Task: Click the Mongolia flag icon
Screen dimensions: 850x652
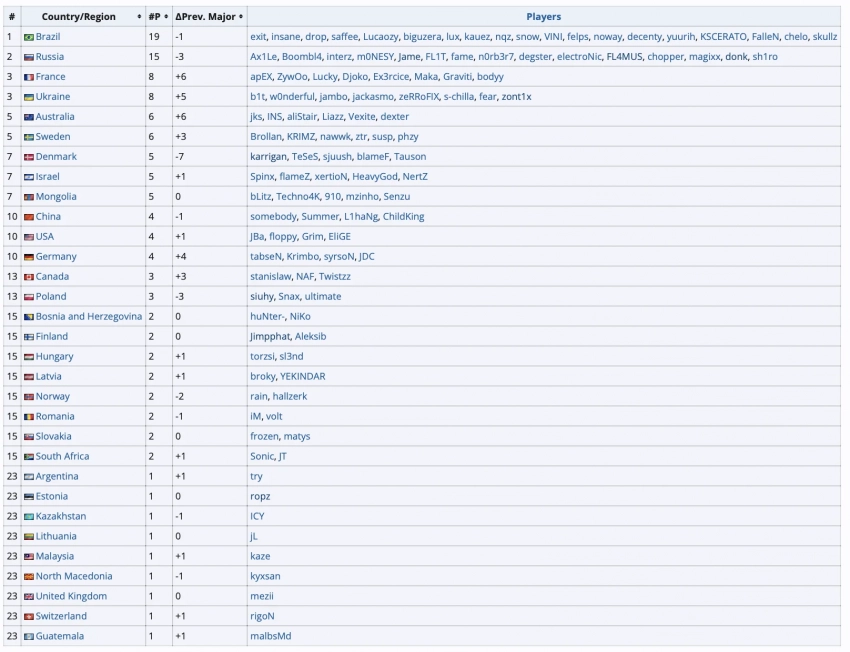Action: (x=29, y=197)
